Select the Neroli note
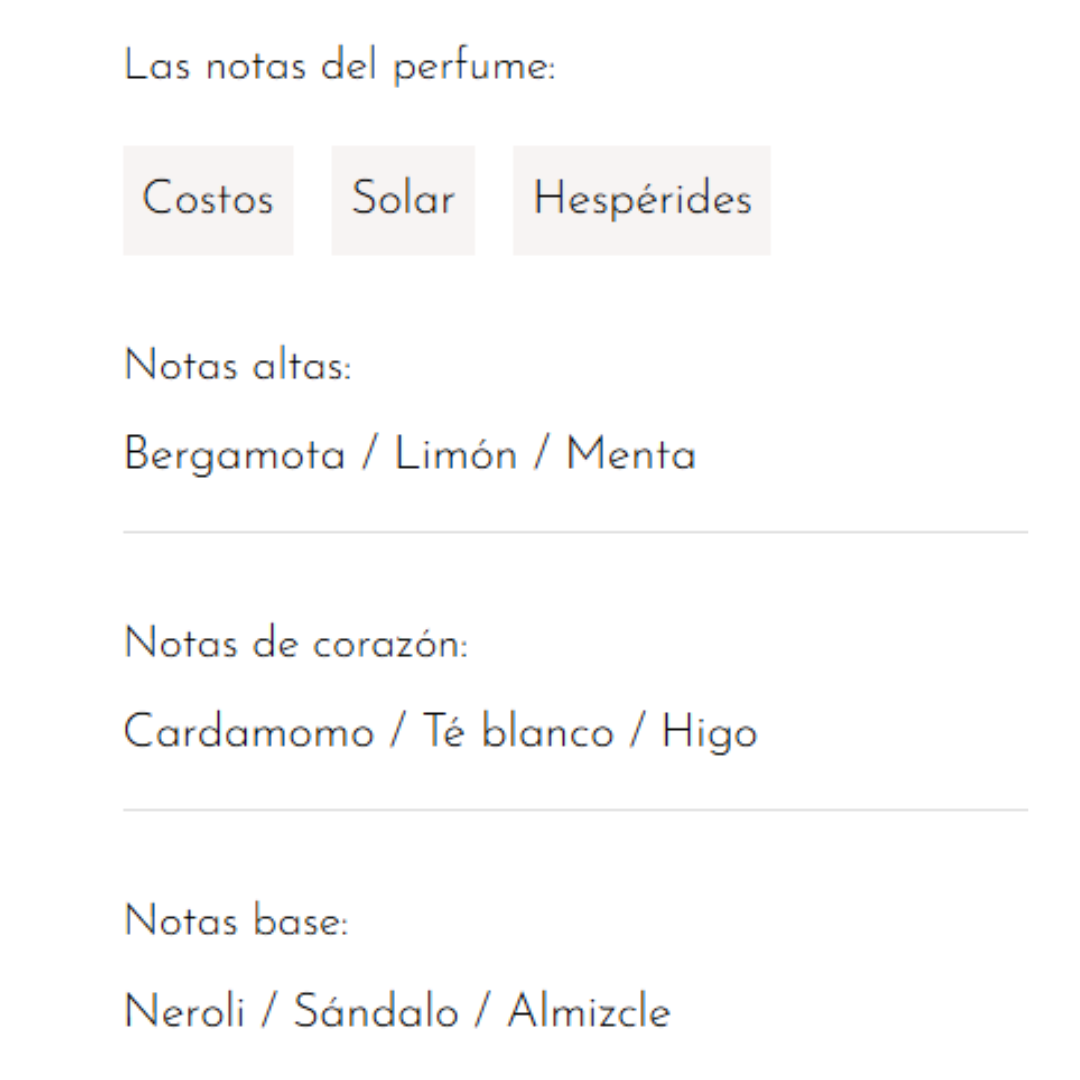The width and height of the screenshot is (1080, 1080). (184, 1012)
